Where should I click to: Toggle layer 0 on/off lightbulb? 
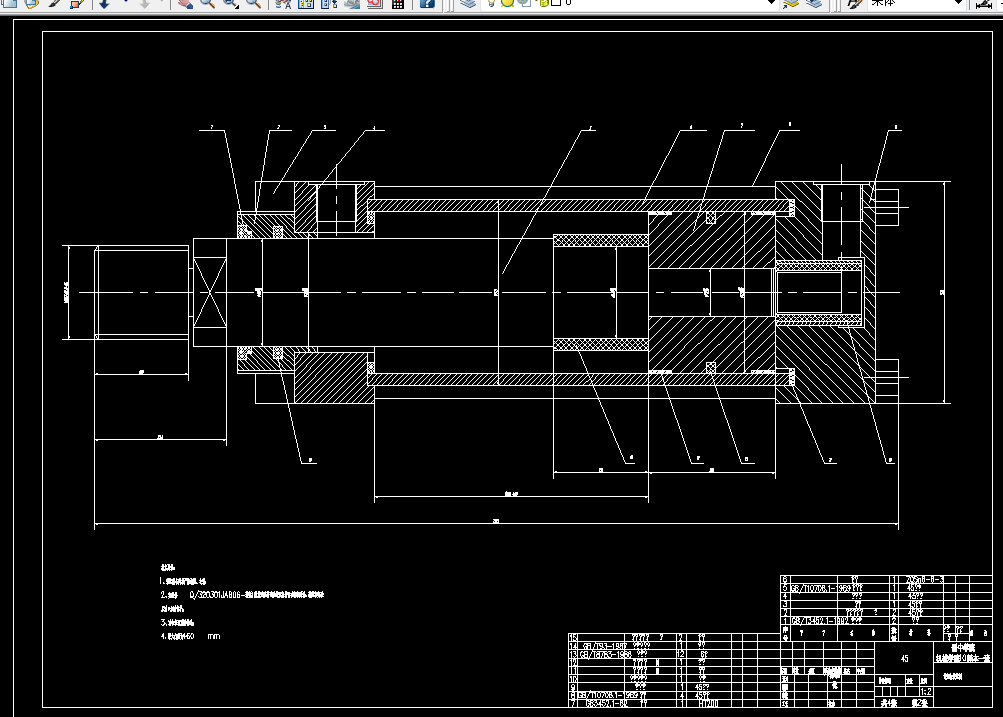(x=491, y=3)
